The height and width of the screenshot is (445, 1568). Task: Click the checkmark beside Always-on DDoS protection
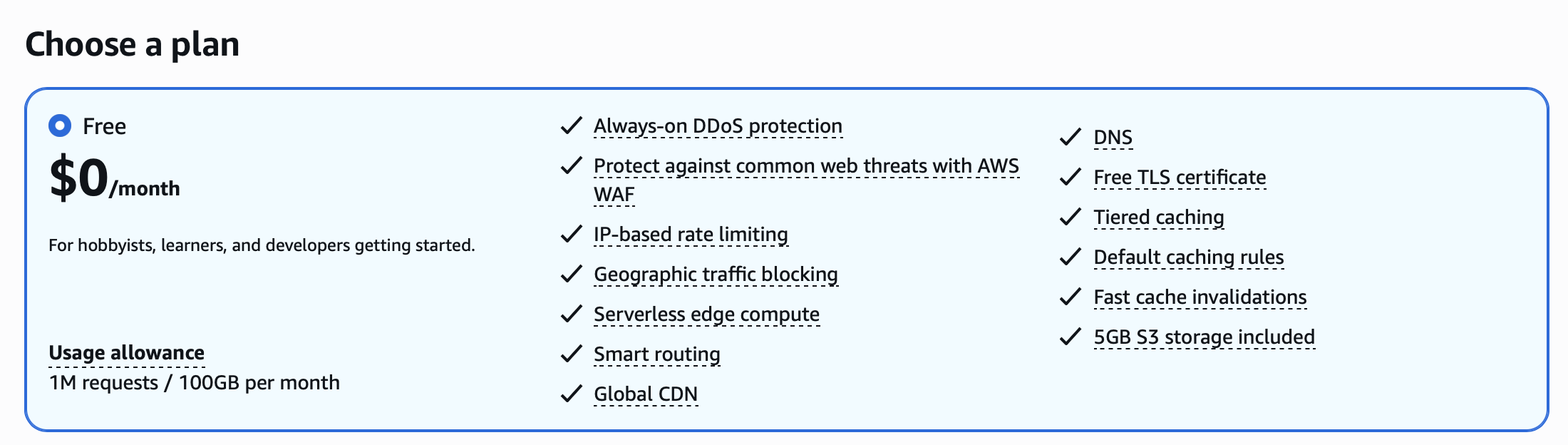[x=571, y=126]
